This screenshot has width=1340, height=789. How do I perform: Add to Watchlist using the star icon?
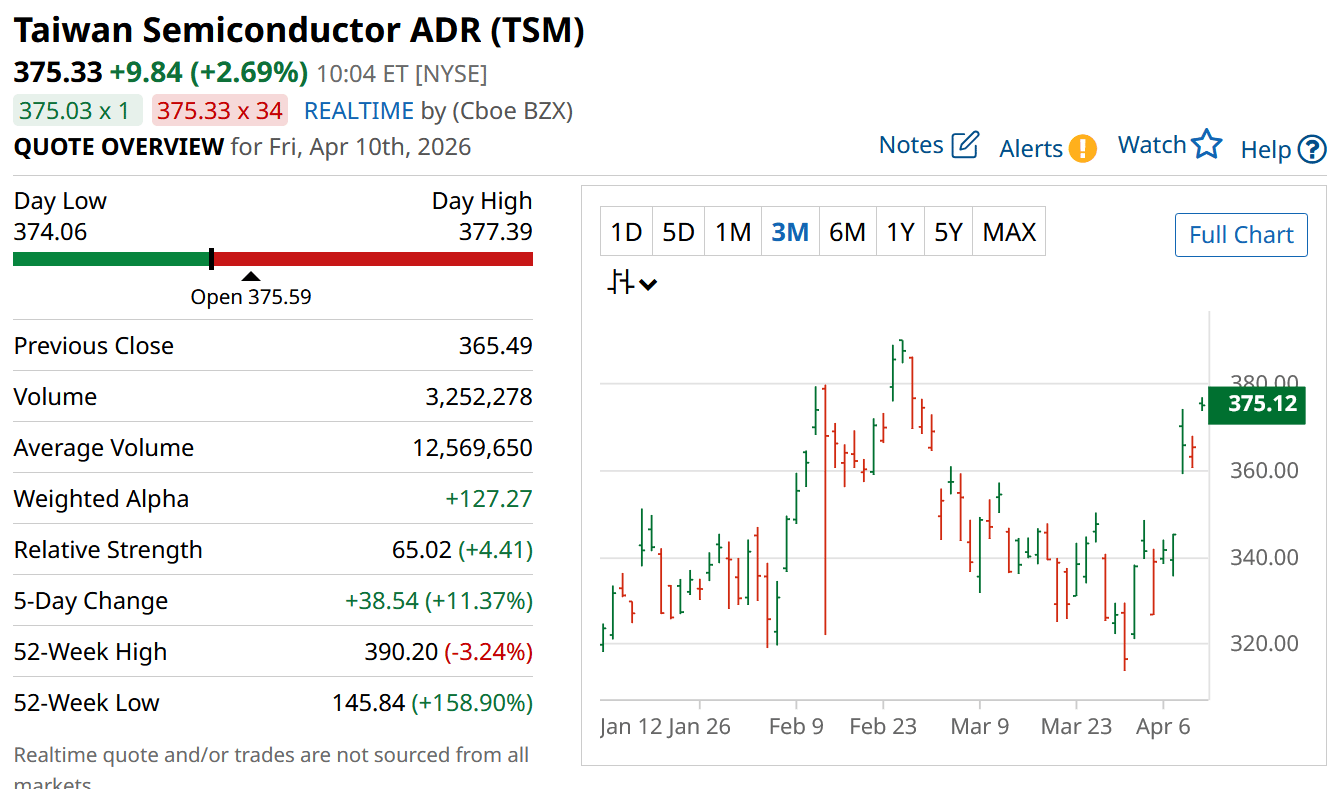(1207, 145)
